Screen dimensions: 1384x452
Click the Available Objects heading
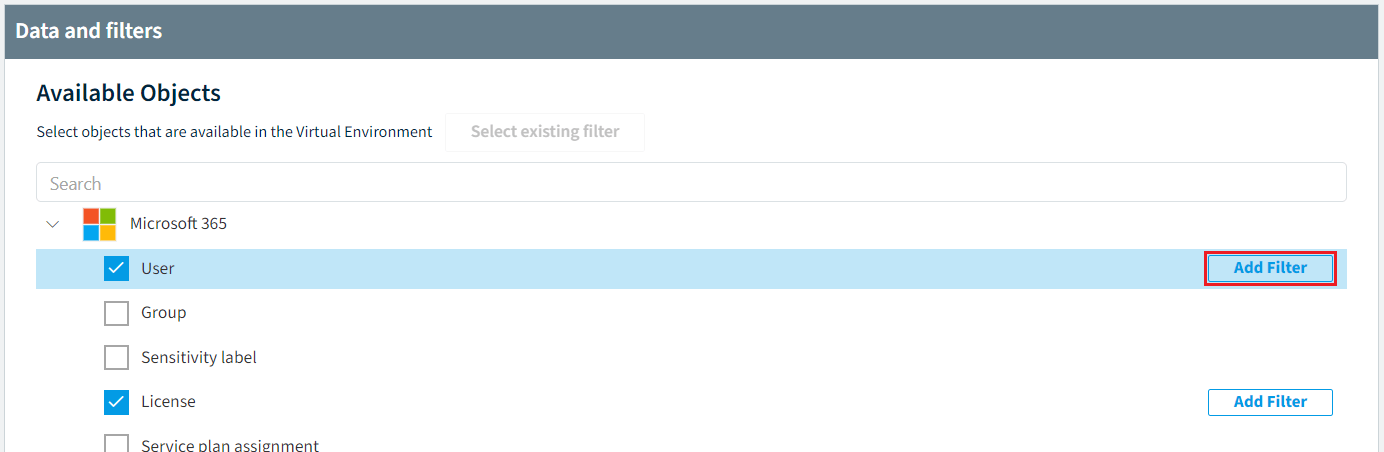click(129, 93)
